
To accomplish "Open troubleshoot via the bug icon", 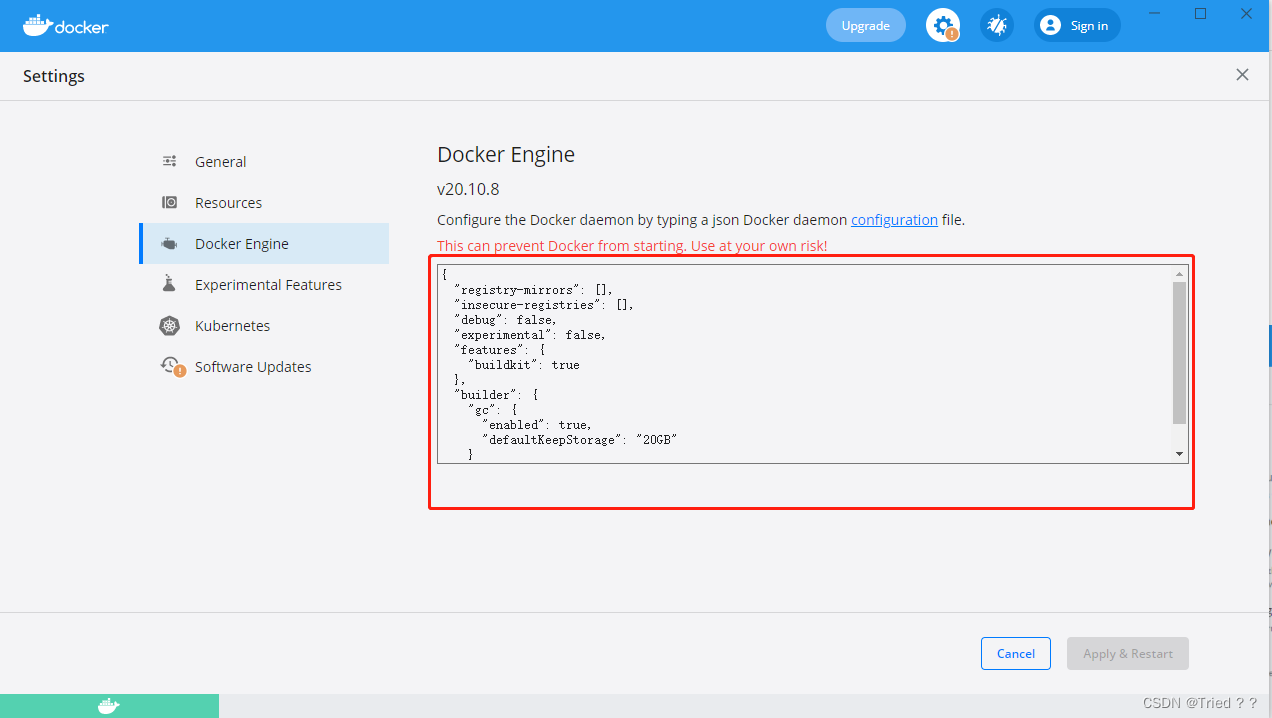I will [x=997, y=25].
